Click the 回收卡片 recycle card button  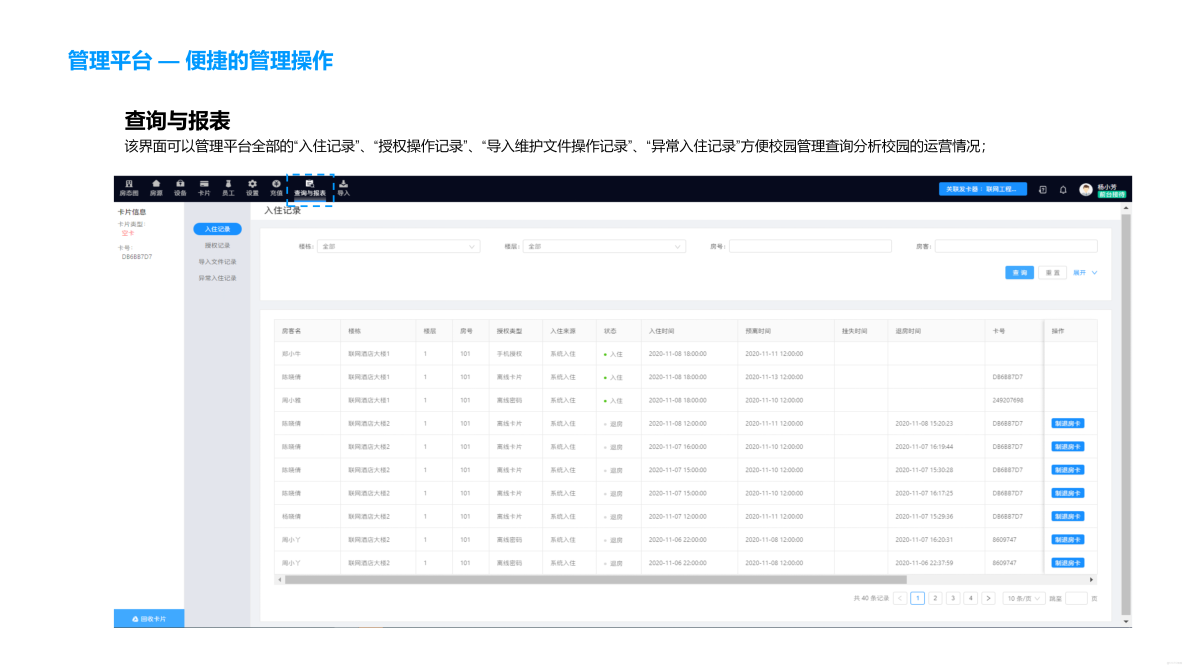[148, 618]
